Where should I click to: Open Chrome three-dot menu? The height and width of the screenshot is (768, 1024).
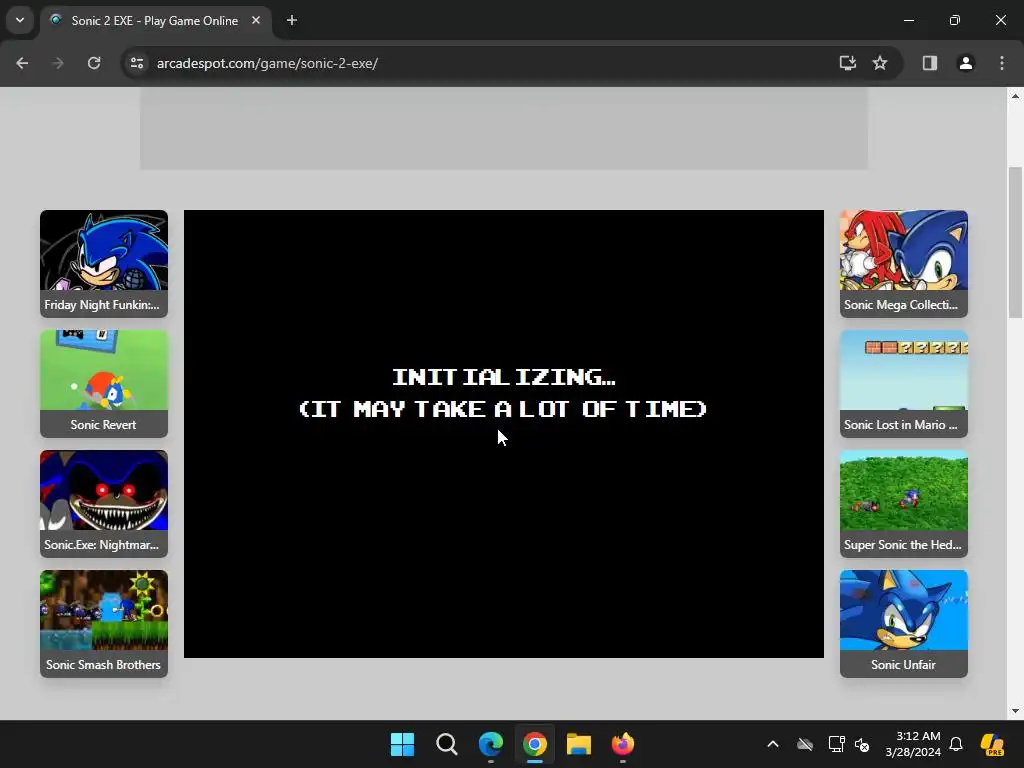(1002, 63)
